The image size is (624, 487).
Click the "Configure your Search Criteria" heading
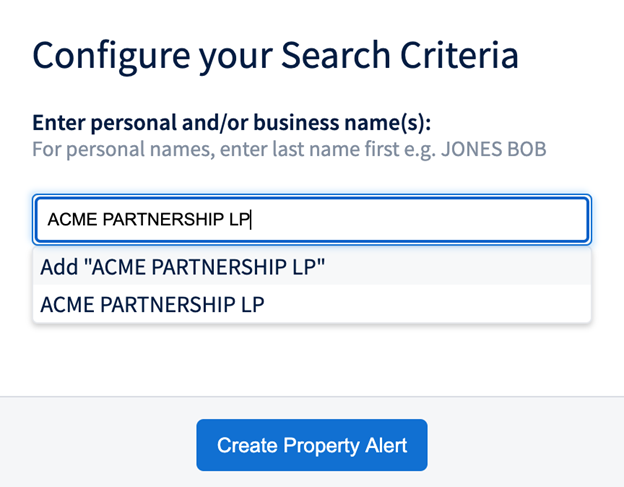pyautogui.click(x=275, y=54)
